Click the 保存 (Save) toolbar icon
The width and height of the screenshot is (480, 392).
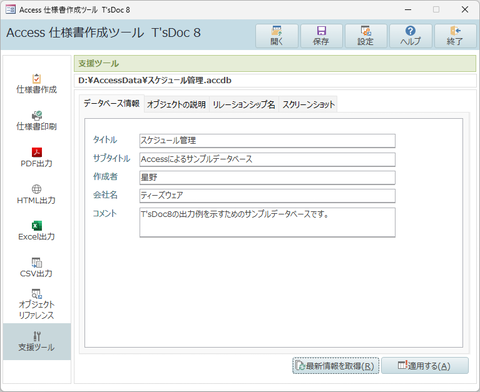pos(321,36)
